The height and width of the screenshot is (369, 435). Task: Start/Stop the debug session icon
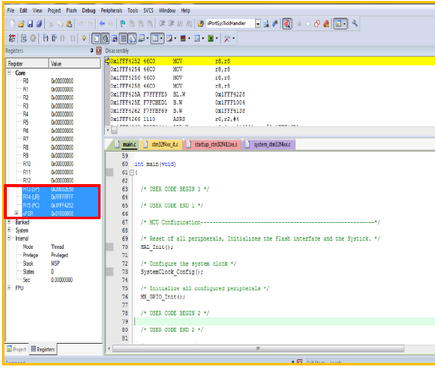pos(287,24)
